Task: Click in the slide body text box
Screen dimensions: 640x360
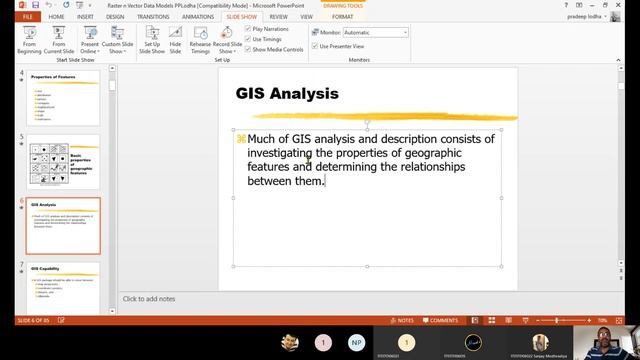Action: click(367, 198)
